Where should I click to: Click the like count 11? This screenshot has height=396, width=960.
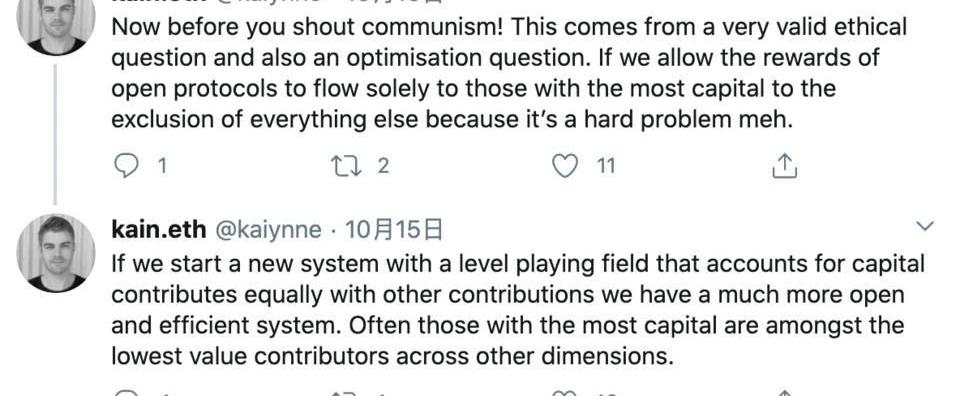click(x=606, y=166)
